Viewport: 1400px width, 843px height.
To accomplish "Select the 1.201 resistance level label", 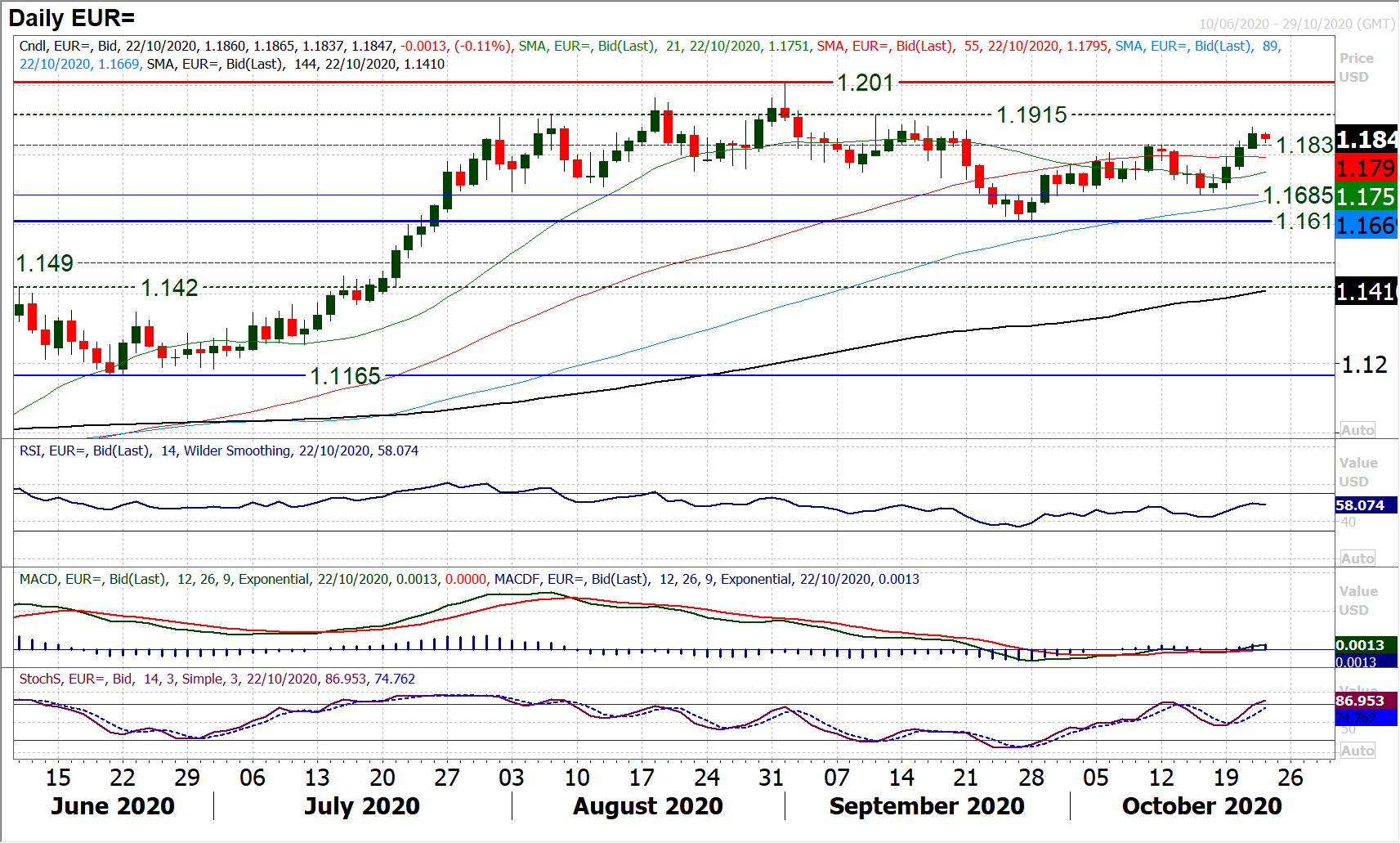I will click(x=865, y=83).
